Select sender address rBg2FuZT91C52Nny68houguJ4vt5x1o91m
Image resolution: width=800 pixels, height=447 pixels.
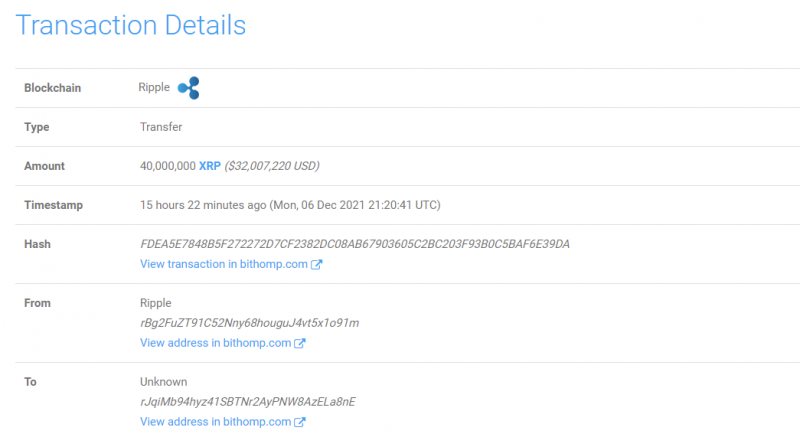249,323
